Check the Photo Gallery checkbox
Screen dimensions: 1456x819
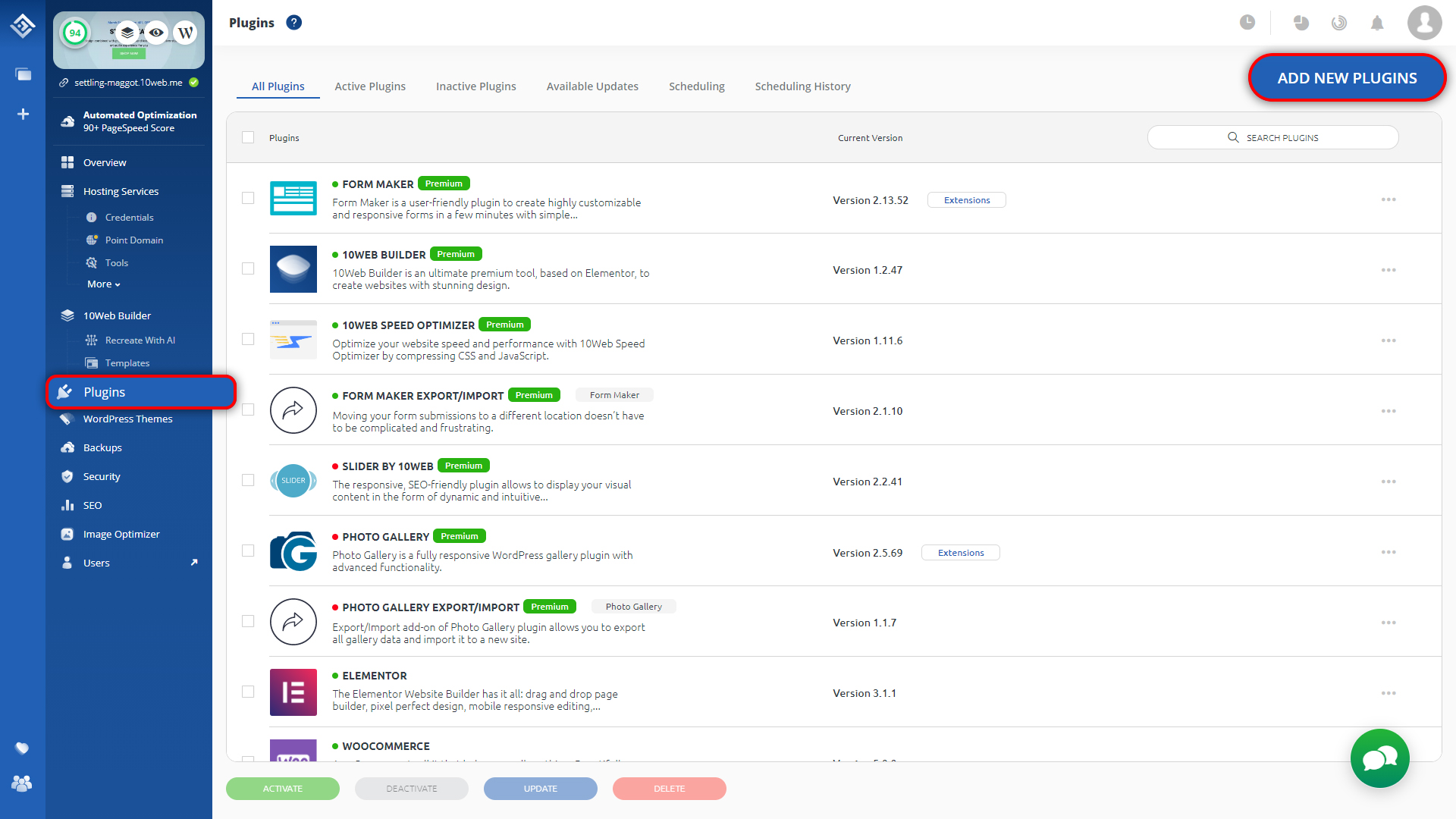point(248,551)
